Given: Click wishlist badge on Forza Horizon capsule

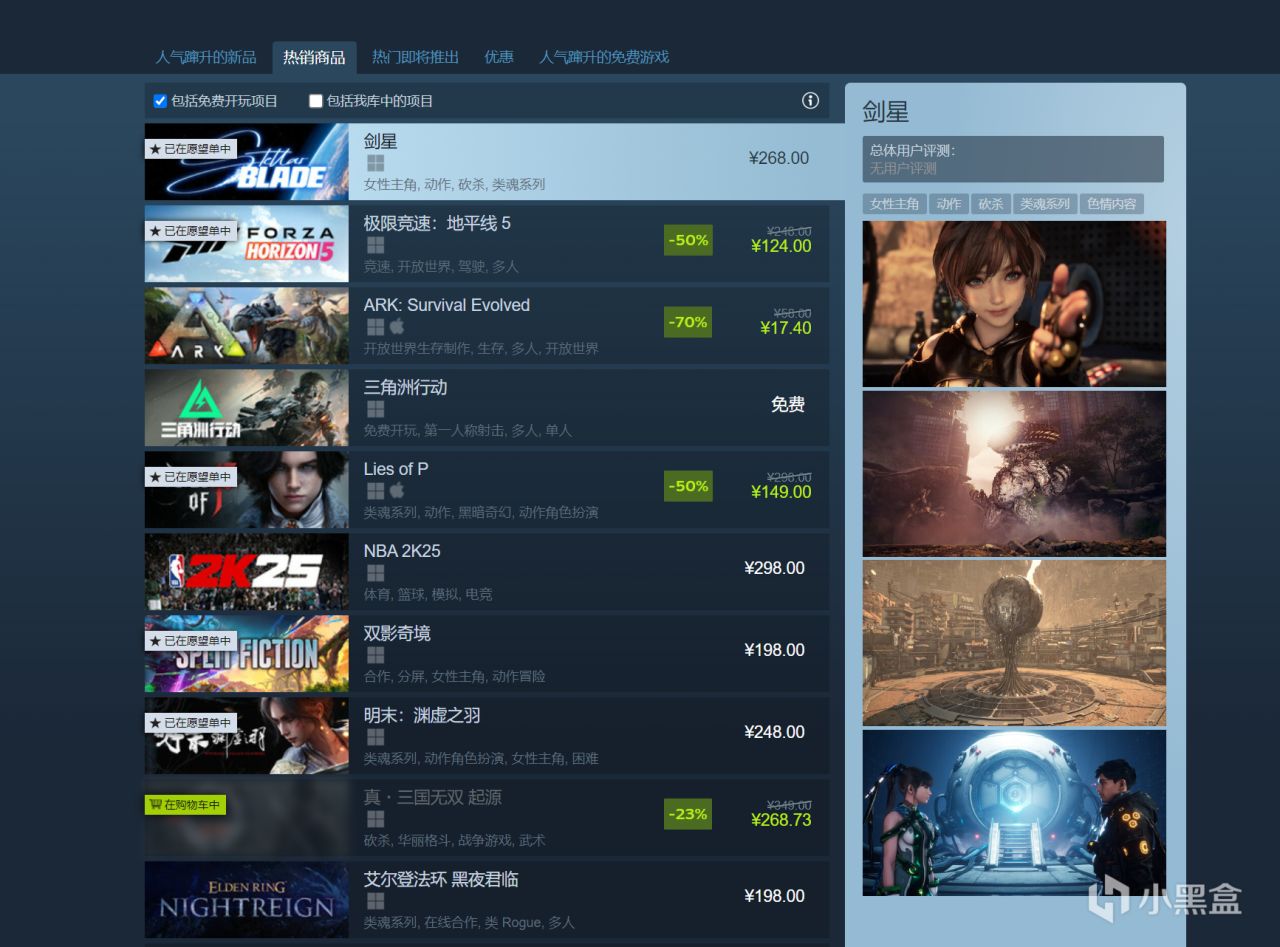Looking at the screenshot, I should 191,231.
